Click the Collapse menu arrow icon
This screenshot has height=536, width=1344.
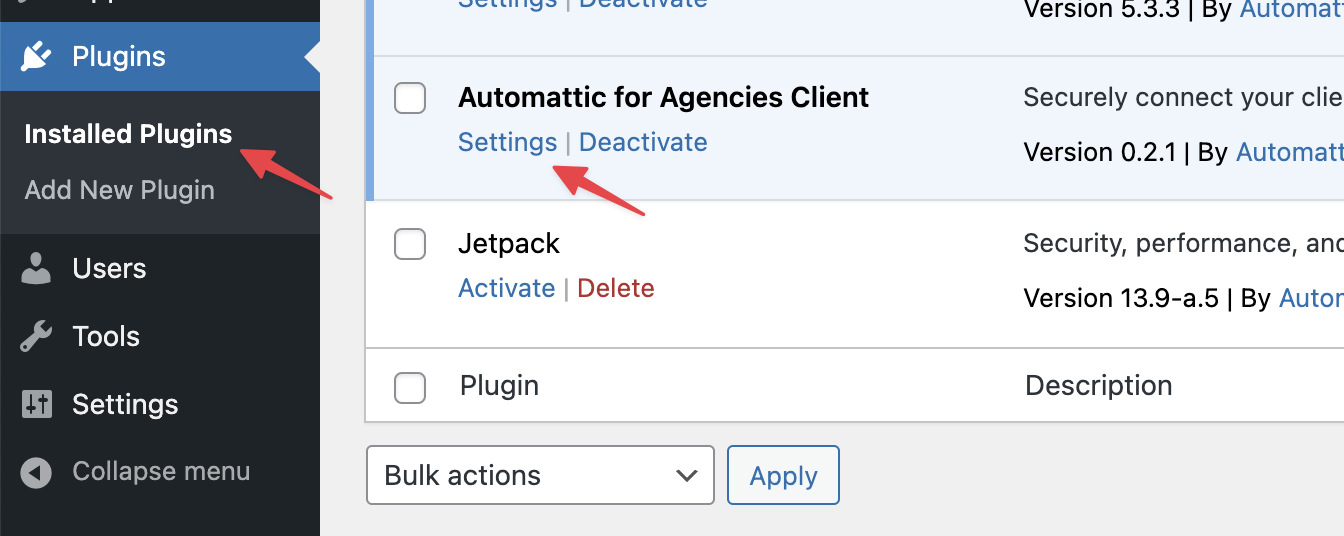point(36,472)
